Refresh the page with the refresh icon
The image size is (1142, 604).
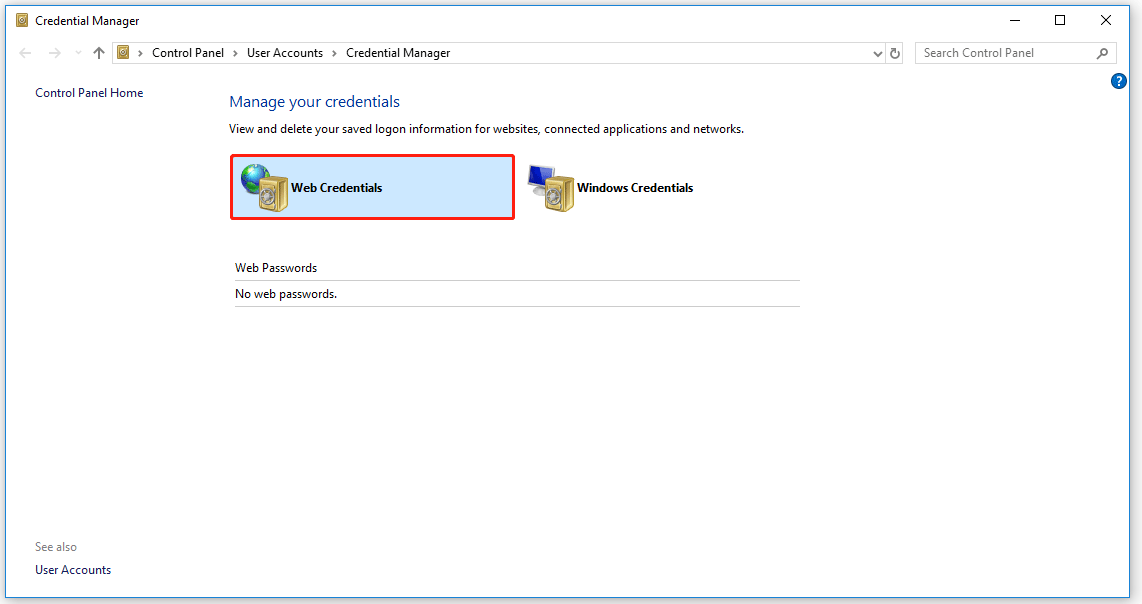click(894, 52)
